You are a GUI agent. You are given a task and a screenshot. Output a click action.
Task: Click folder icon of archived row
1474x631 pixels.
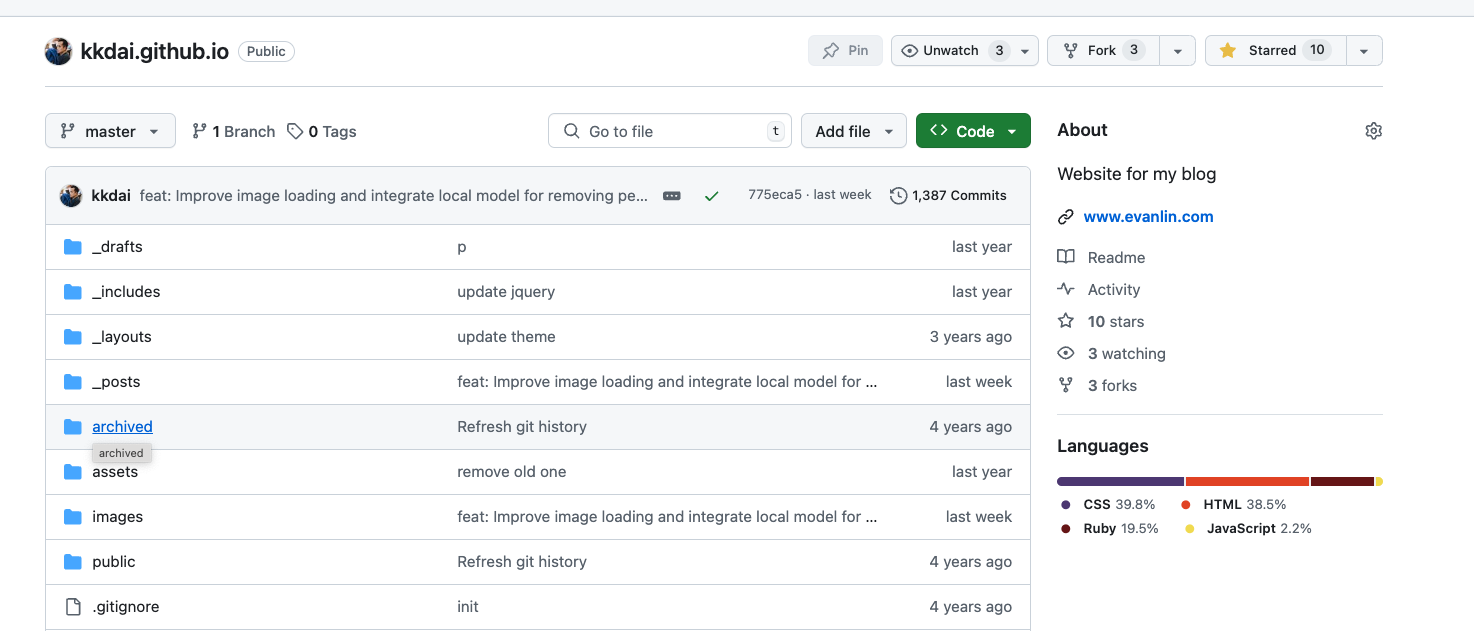pyautogui.click(x=73, y=427)
